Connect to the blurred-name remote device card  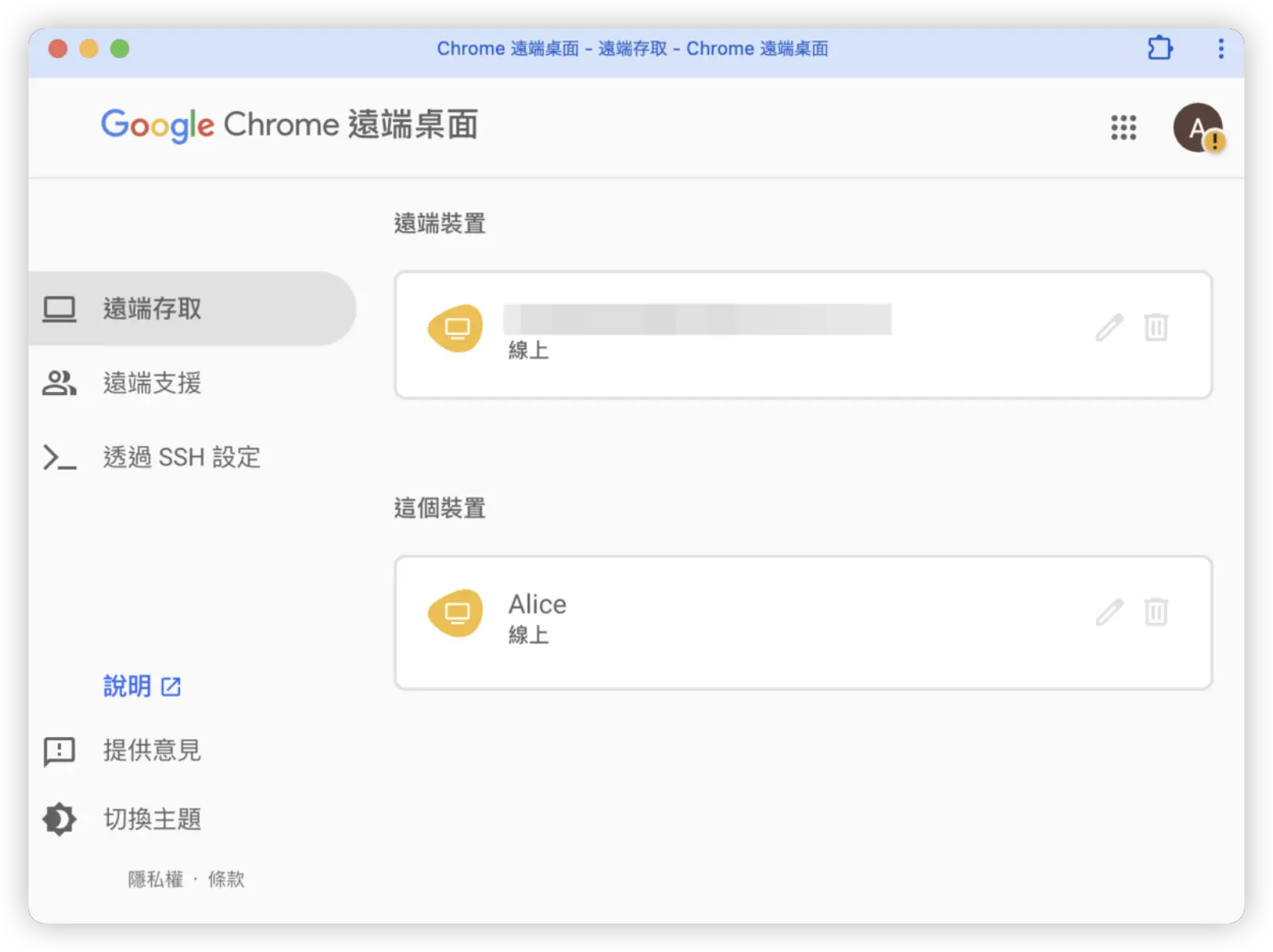pyautogui.click(x=803, y=335)
